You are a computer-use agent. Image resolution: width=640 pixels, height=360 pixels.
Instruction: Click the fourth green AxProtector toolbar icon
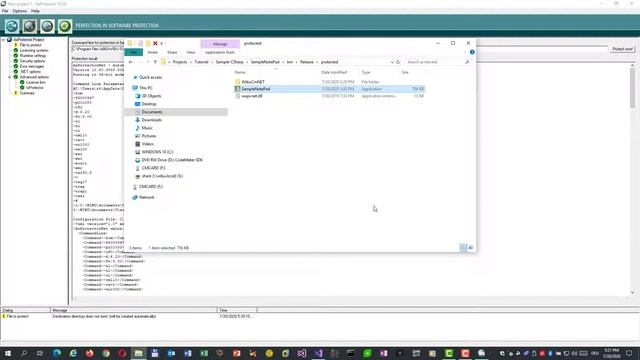tap(64, 26)
